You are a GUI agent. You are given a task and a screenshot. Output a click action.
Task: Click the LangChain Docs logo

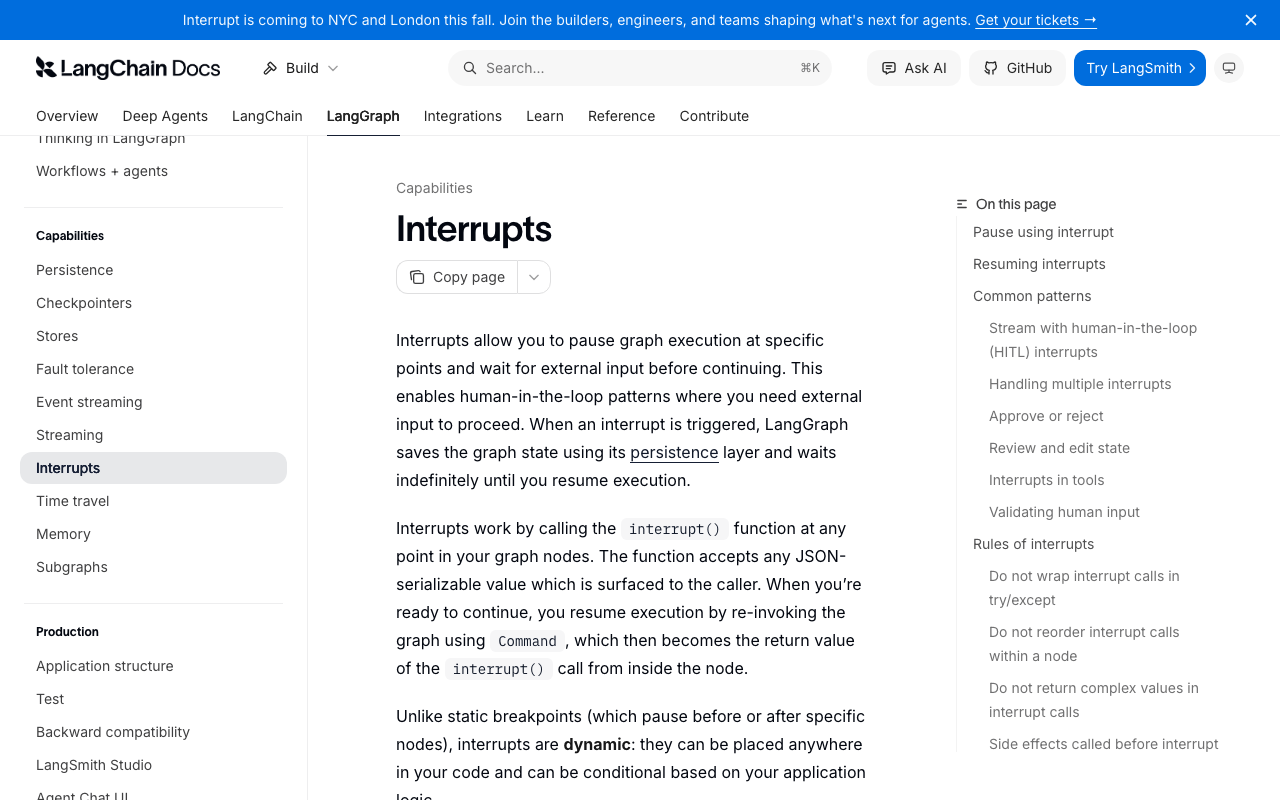point(128,68)
